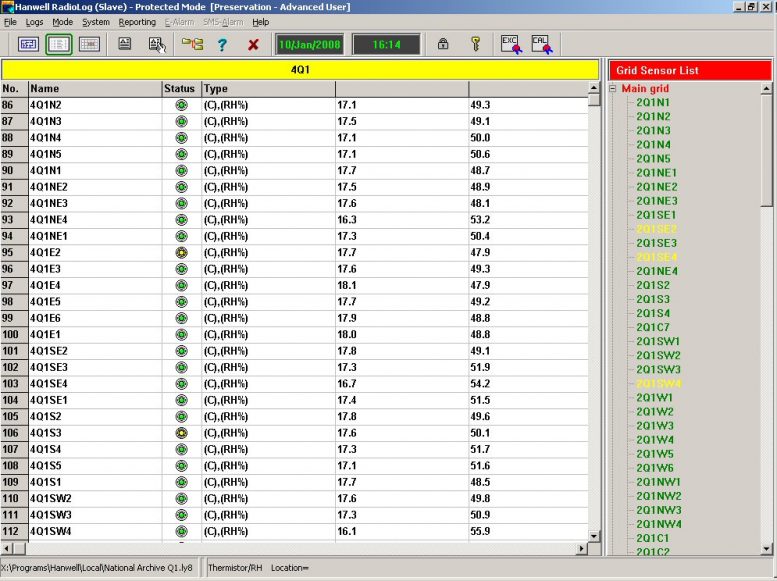777x581 pixels.
Task: Click the Status column header
Action: pyautogui.click(x=180, y=89)
